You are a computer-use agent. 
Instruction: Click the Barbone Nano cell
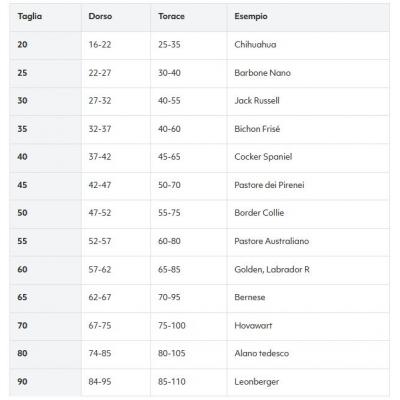coord(262,73)
